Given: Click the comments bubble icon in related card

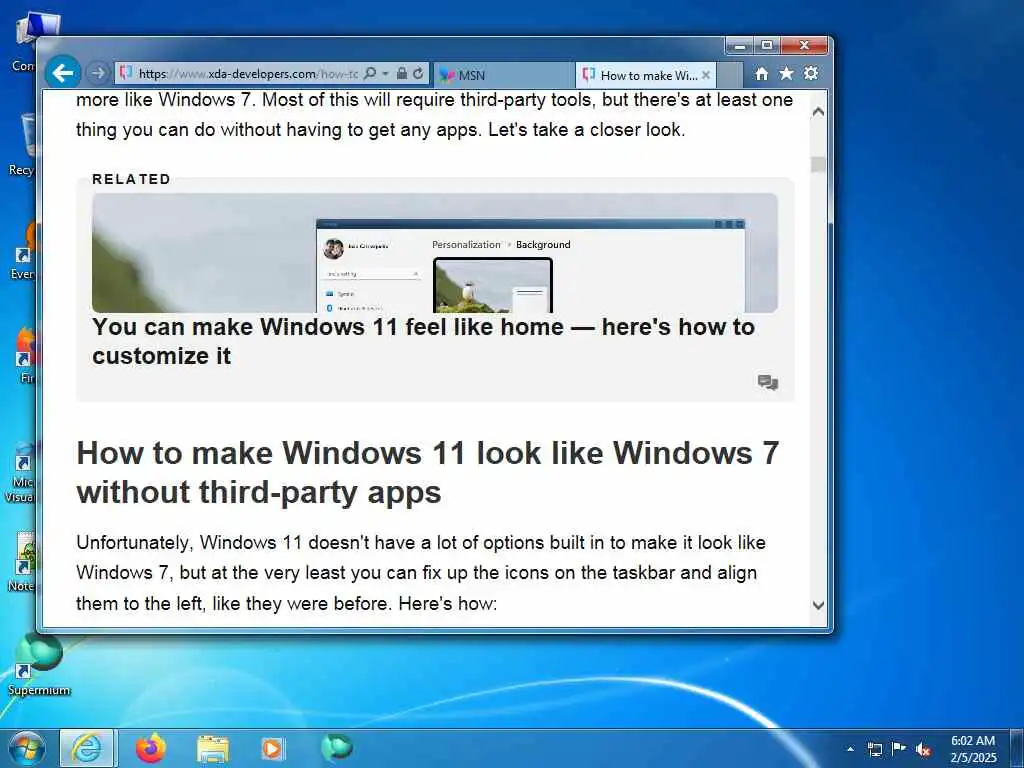Looking at the screenshot, I should tap(768, 382).
